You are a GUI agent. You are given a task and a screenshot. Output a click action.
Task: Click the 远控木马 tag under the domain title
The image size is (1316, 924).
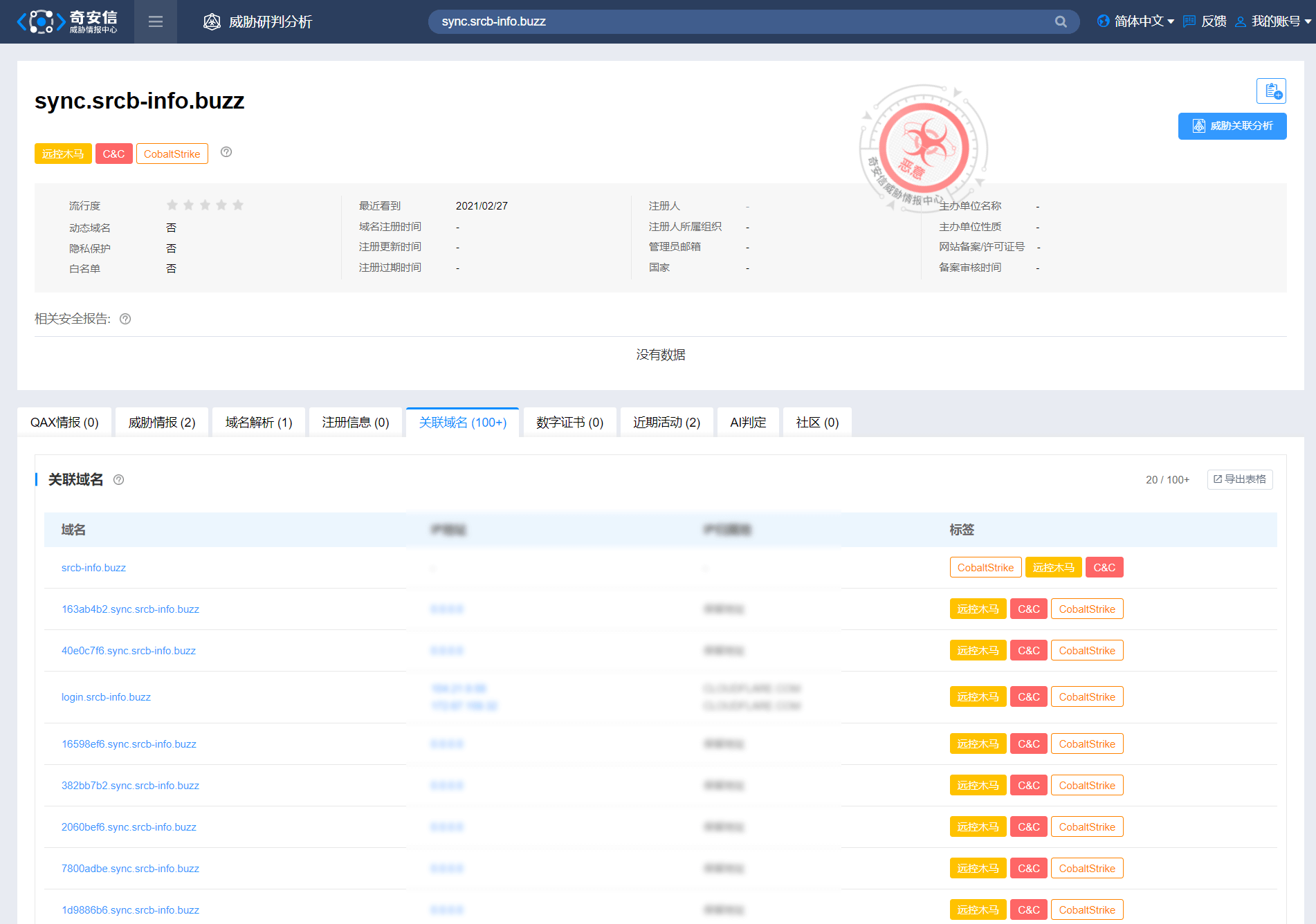pos(63,154)
